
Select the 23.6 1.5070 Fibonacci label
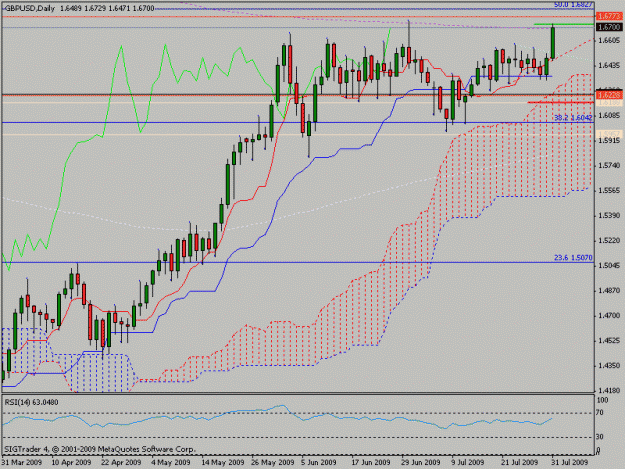573,258
